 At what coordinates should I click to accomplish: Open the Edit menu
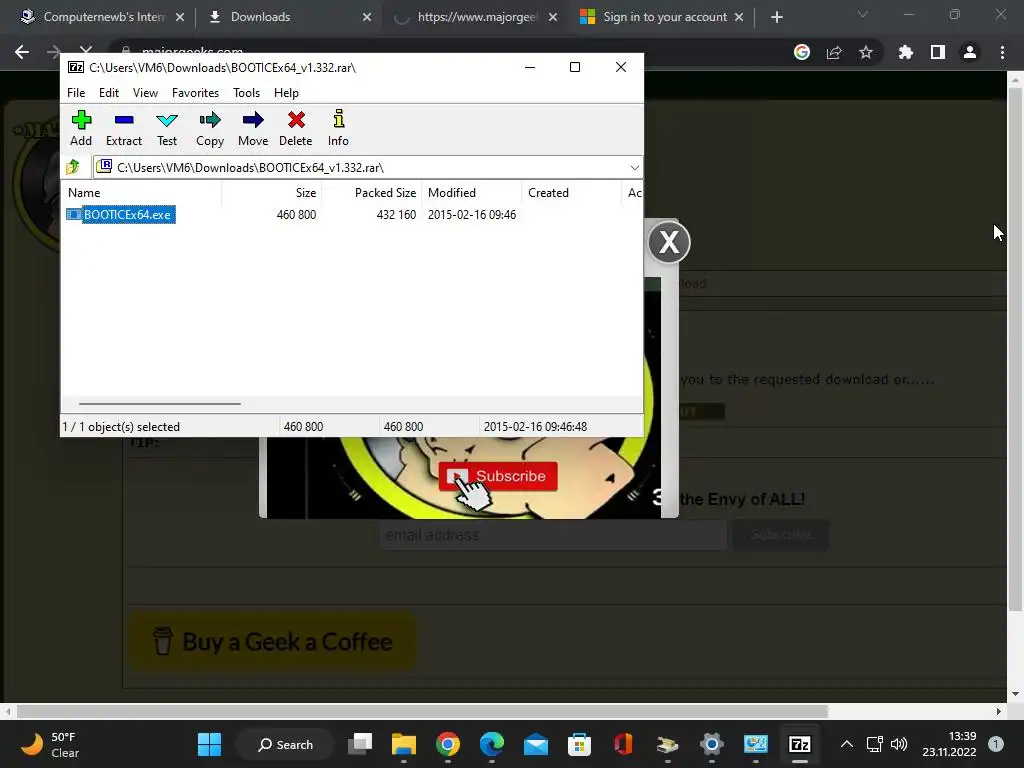(108, 93)
